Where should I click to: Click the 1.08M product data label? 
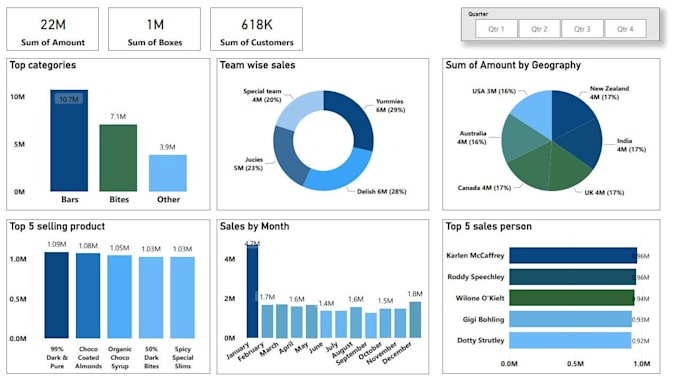point(88,245)
